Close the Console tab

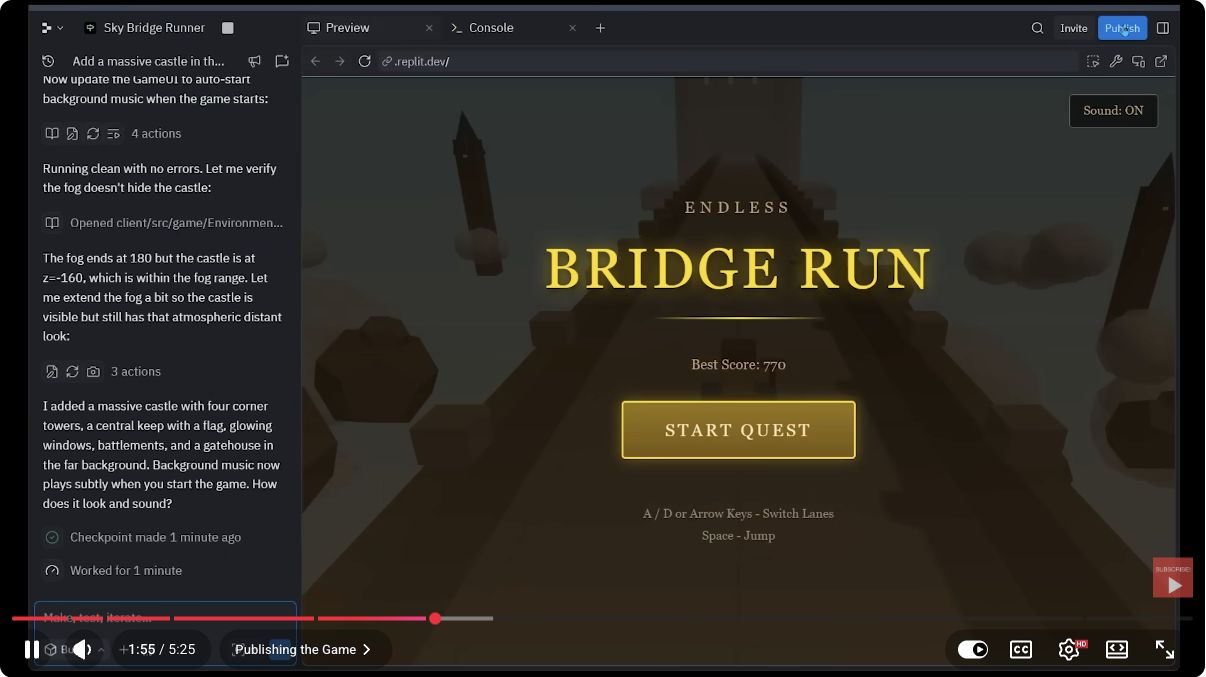pos(573,28)
